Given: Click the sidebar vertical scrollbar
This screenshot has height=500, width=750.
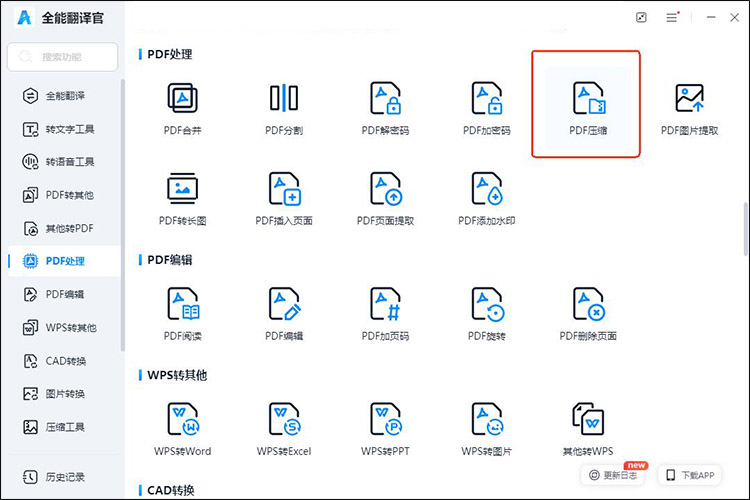Looking at the screenshot, I should 123,215.
